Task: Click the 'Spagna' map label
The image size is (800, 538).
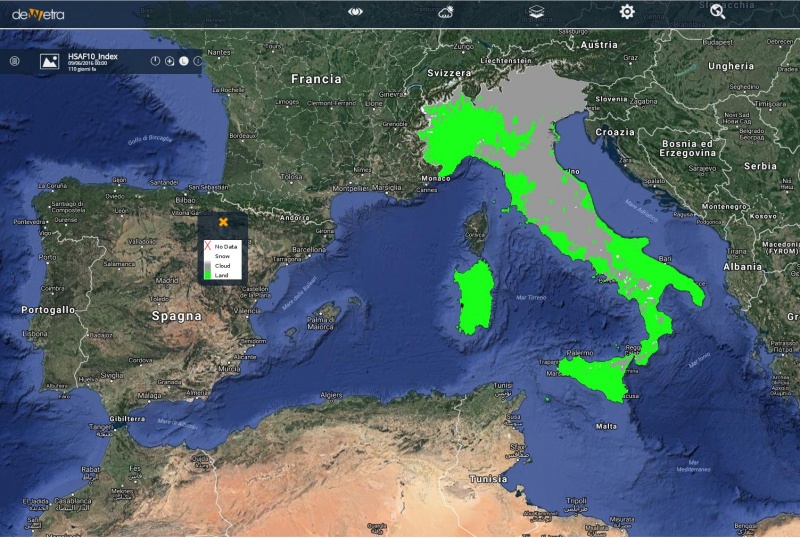Action: 177,316
